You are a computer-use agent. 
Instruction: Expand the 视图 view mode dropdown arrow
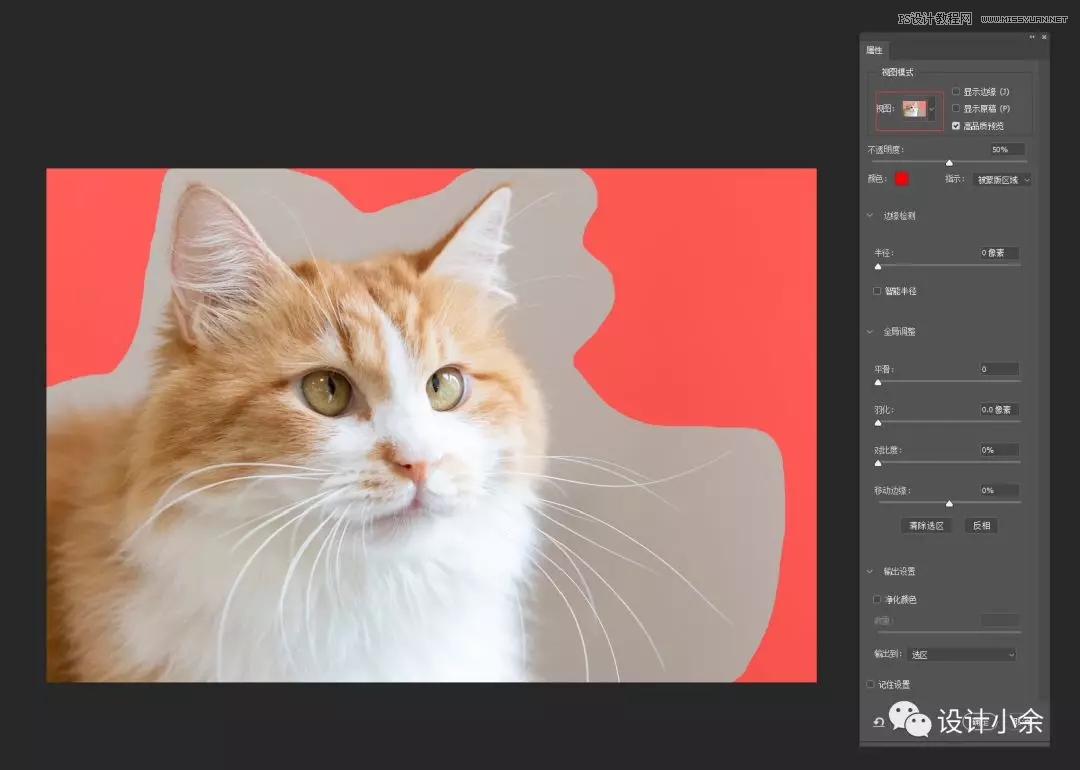[932, 109]
